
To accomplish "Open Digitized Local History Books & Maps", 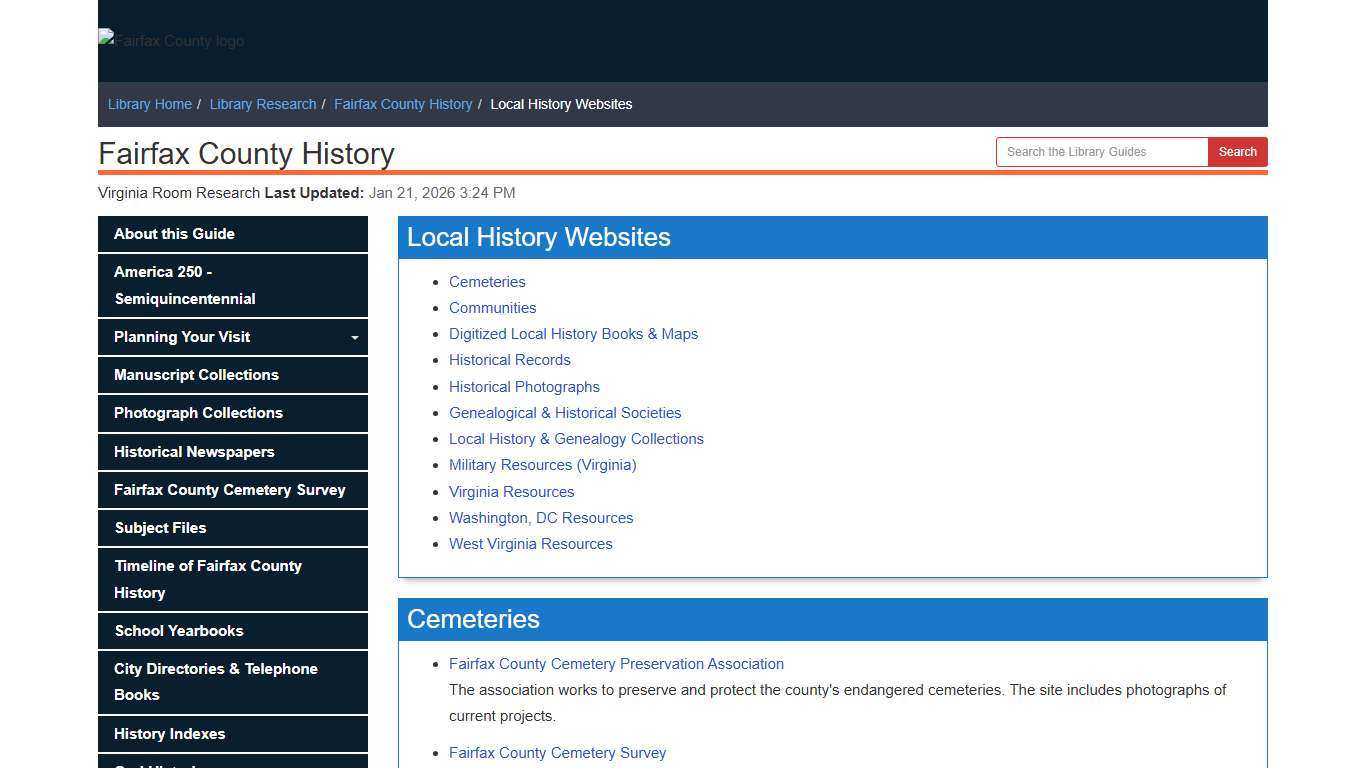I will pos(573,334).
